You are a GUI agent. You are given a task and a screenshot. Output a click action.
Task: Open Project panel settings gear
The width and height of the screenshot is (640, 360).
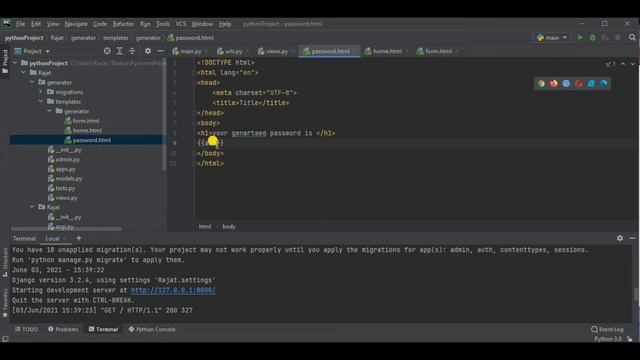148,51
